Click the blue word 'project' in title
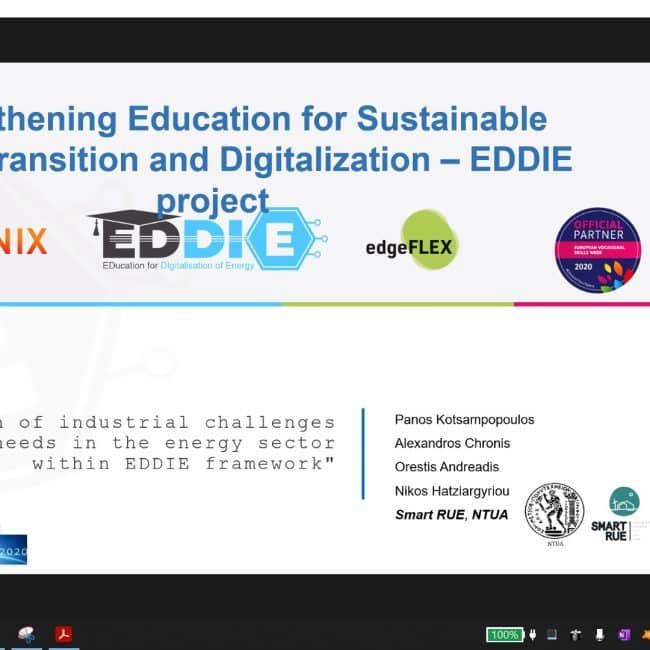Image resolution: width=650 pixels, height=650 pixels. [213, 202]
